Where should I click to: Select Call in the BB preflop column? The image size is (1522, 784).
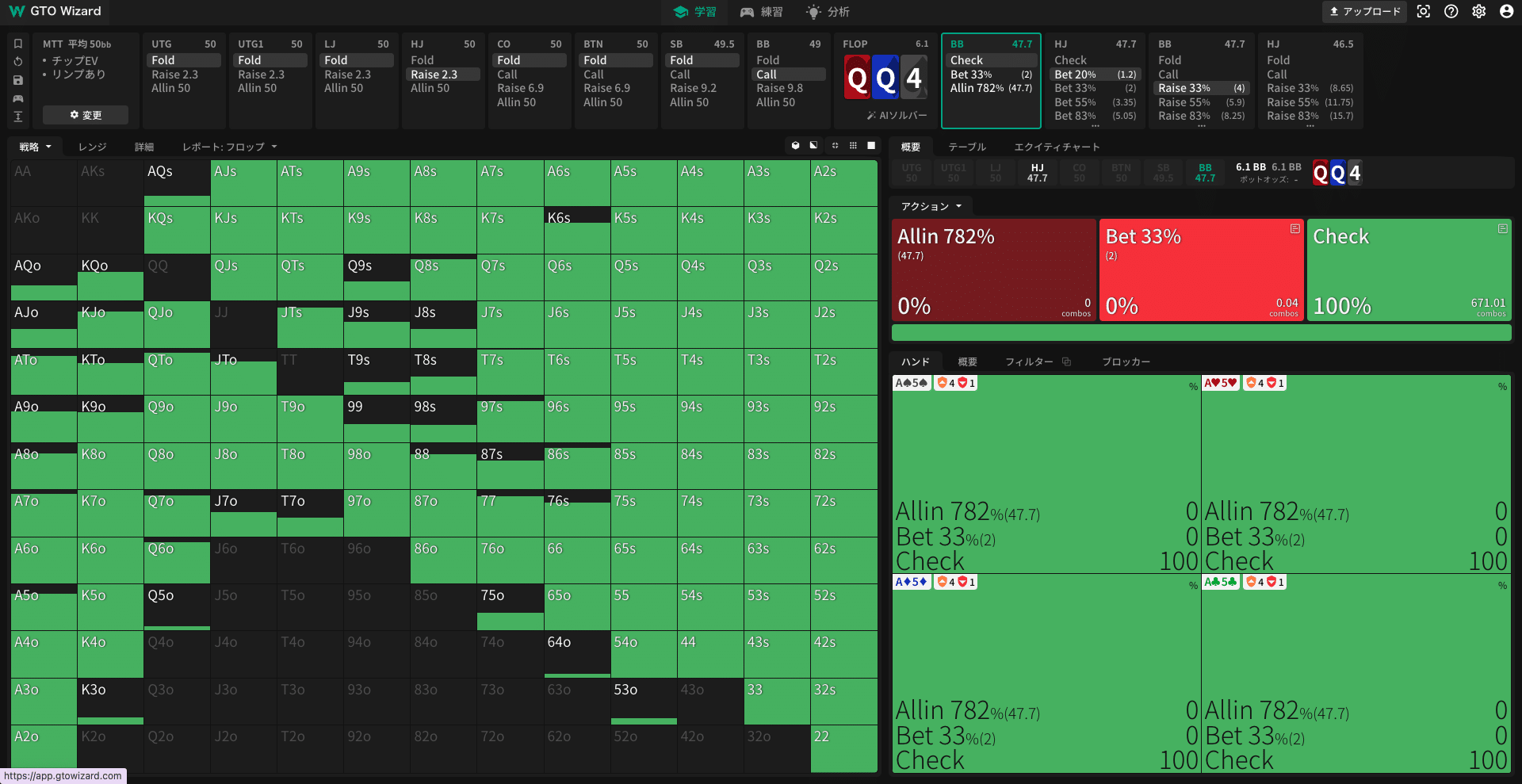point(789,75)
